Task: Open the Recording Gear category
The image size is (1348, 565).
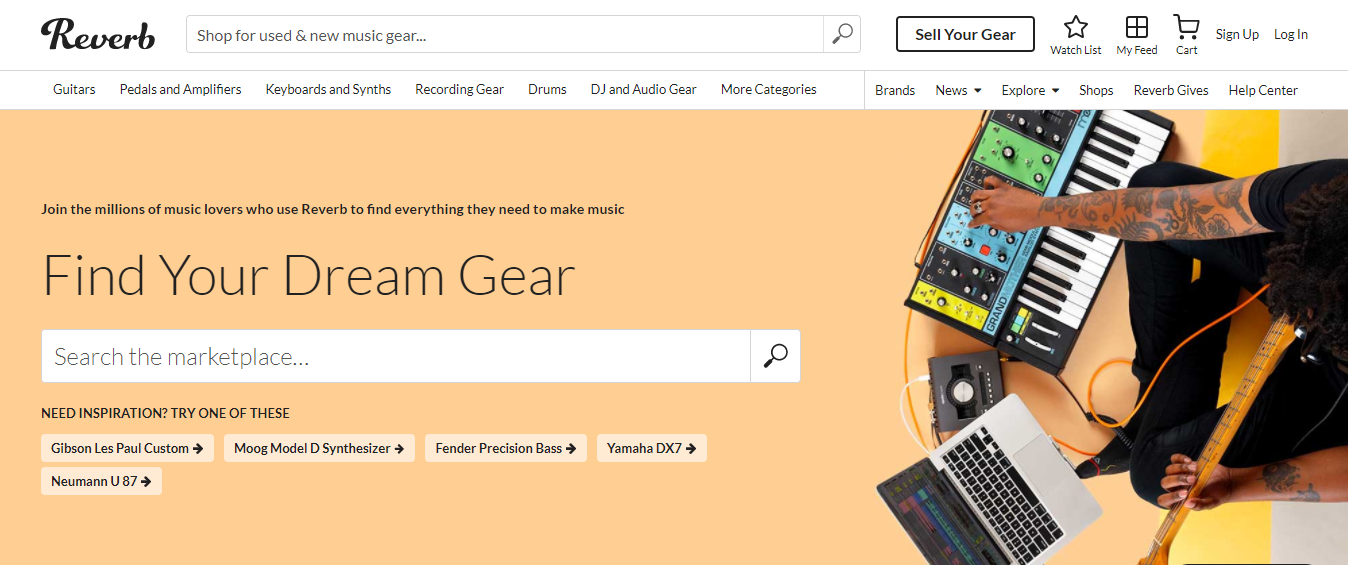Action: pyautogui.click(x=459, y=89)
